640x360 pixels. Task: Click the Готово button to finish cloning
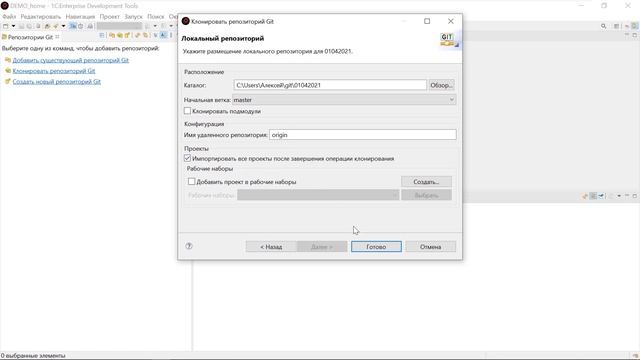(x=376, y=247)
